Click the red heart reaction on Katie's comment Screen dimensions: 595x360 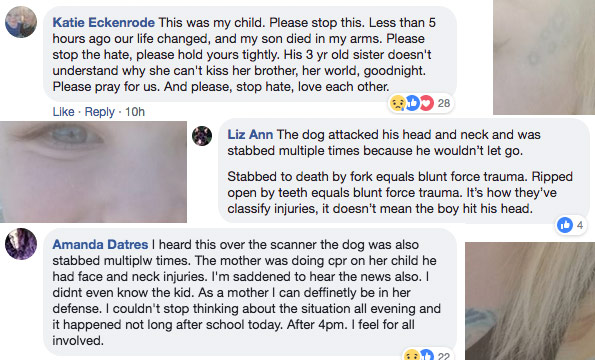click(427, 103)
